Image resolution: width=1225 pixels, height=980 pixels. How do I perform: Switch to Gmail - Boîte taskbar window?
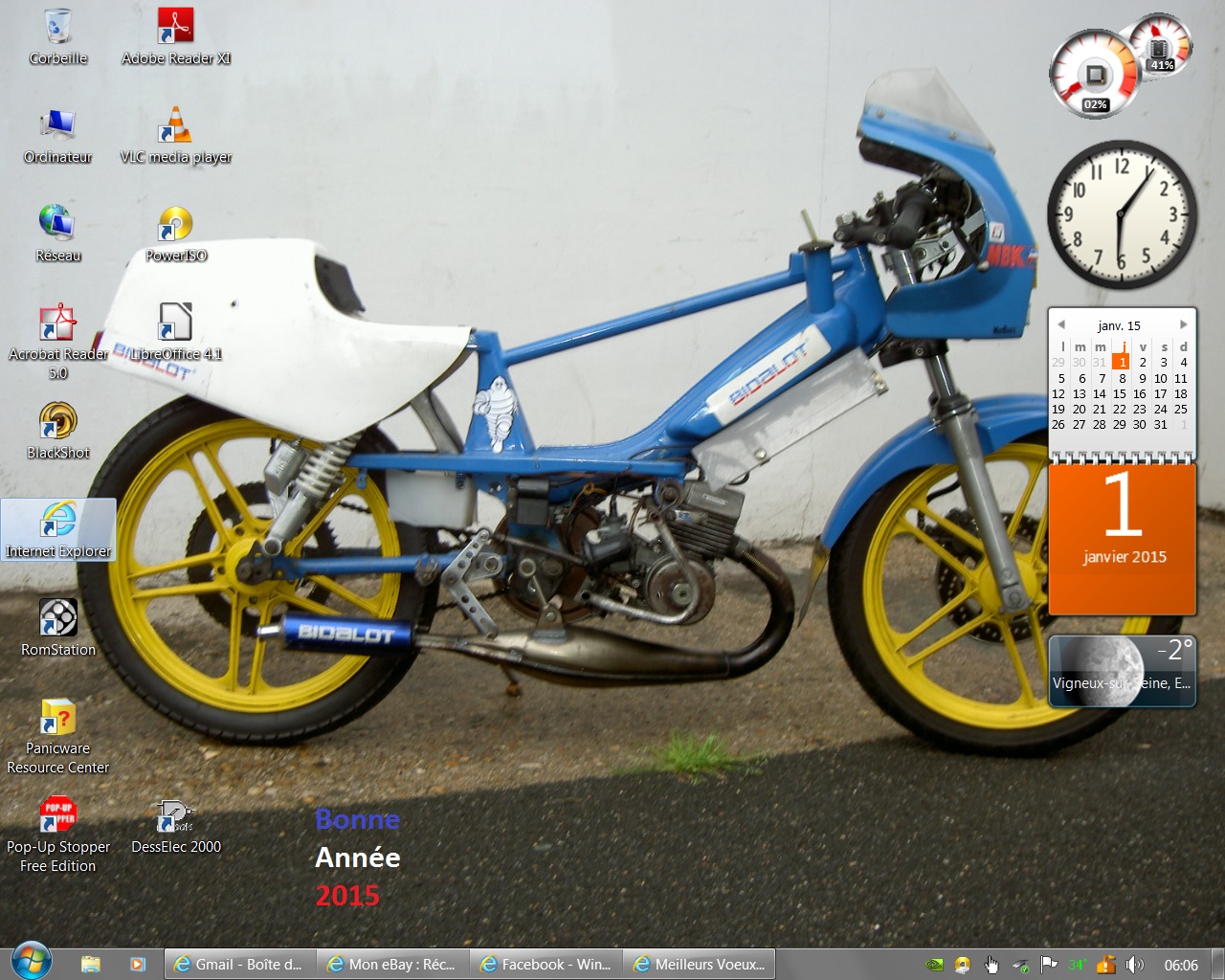coord(240,964)
